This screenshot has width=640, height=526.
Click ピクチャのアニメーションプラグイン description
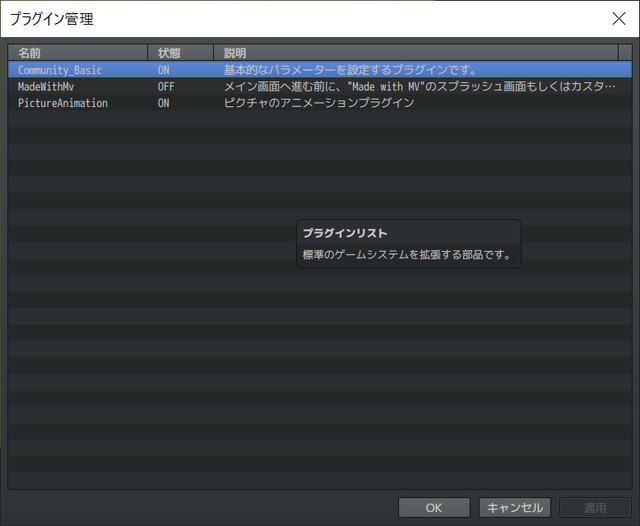click(x=319, y=103)
